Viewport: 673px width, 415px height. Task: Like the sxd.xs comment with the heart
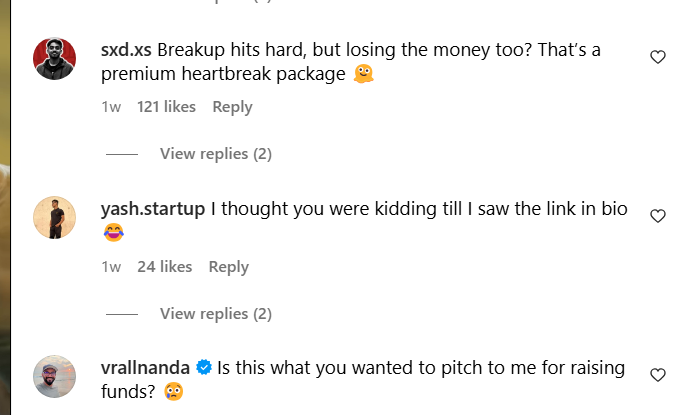pyautogui.click(x=657, y=58)
